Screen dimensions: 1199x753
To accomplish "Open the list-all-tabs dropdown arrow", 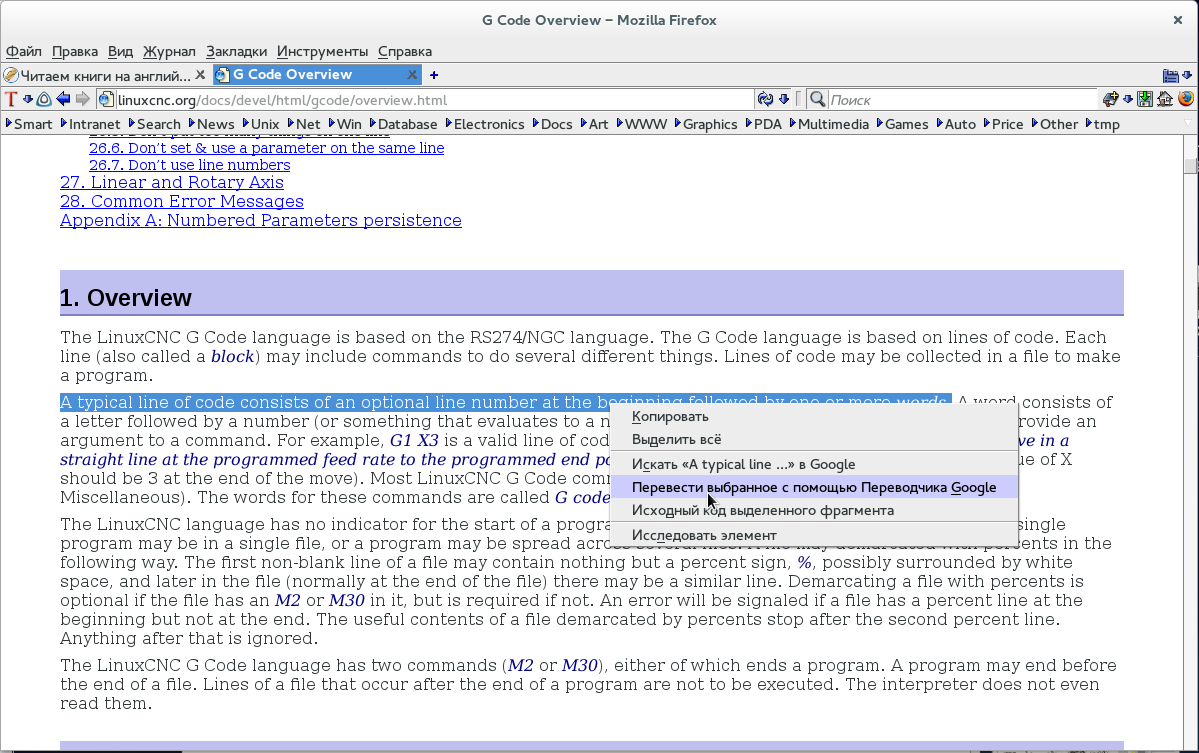I will [x=1187, y=75].
